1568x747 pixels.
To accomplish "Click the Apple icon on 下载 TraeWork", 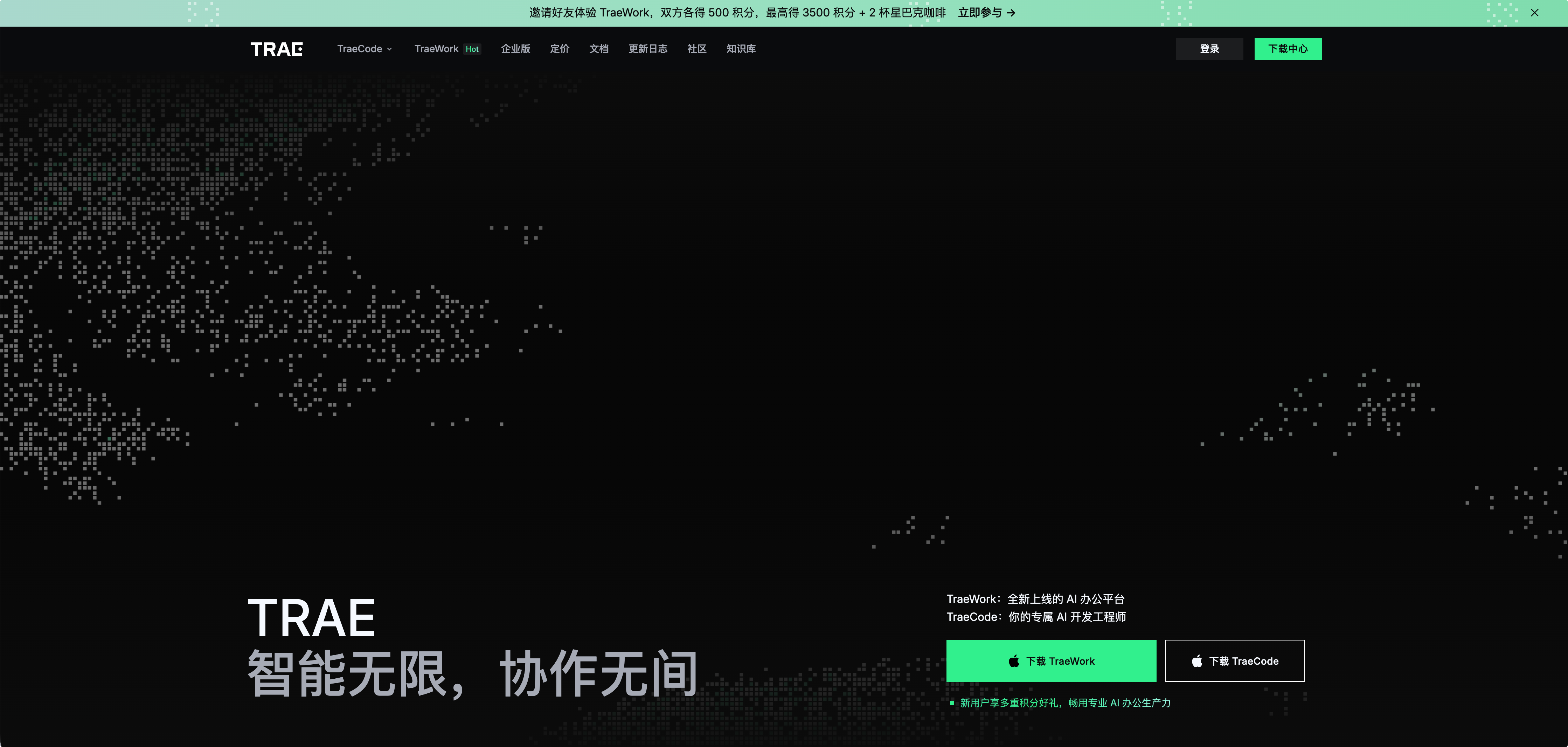I will point(1014,660).
